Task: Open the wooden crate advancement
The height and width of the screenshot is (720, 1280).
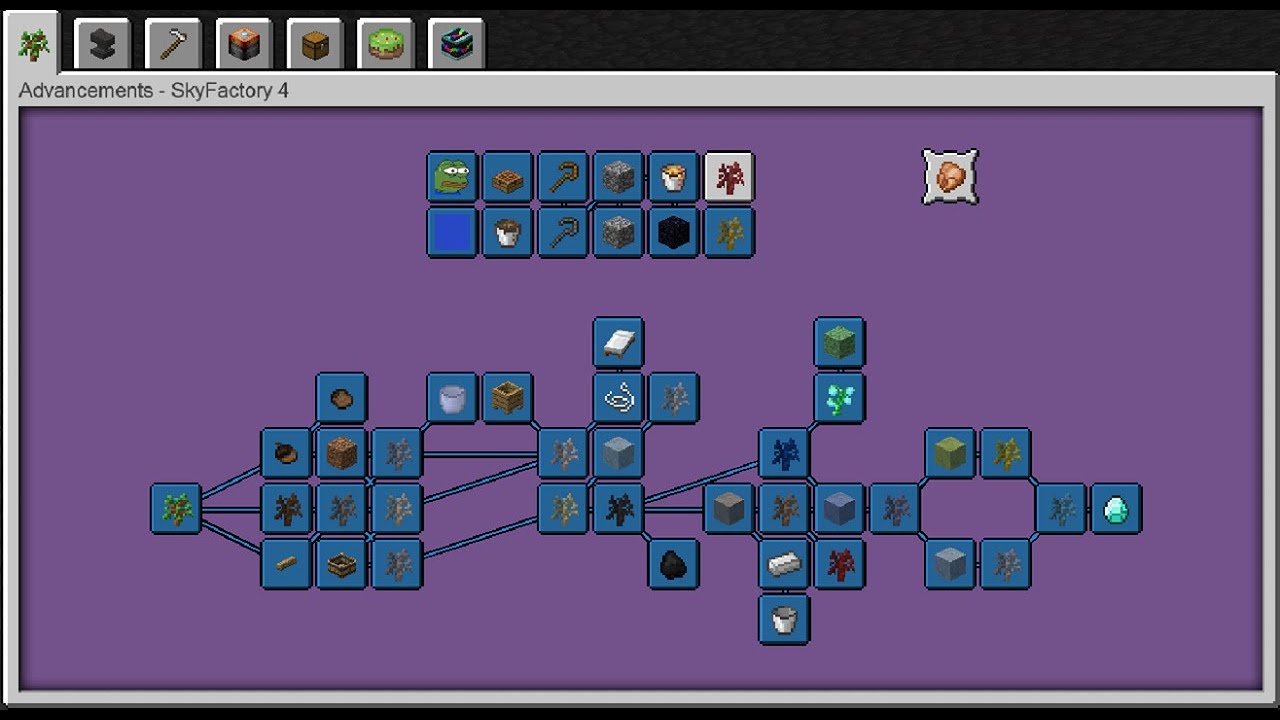Action: click(507, 398)
